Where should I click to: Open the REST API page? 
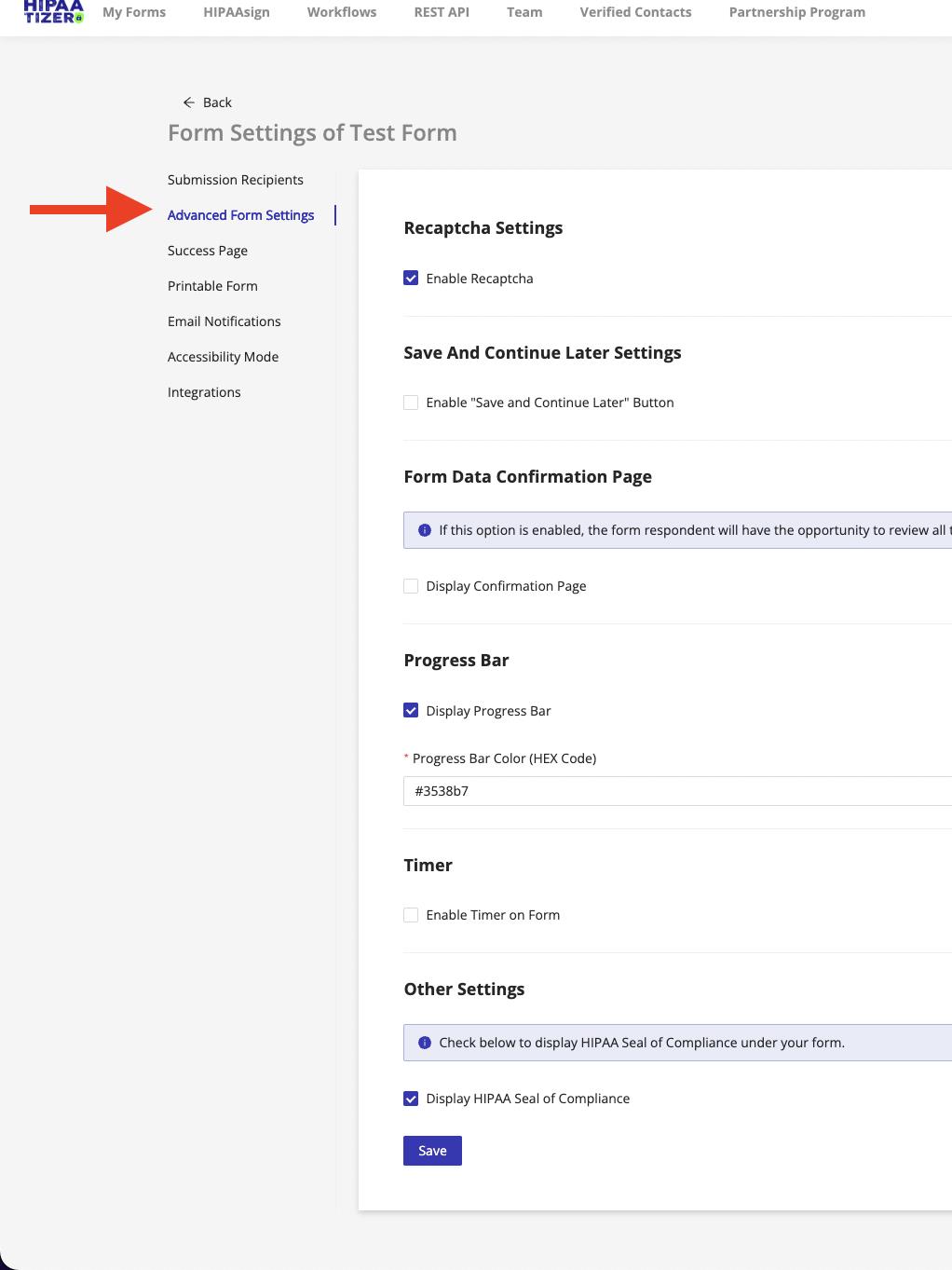pyautogui.click(x=441, y=12)
